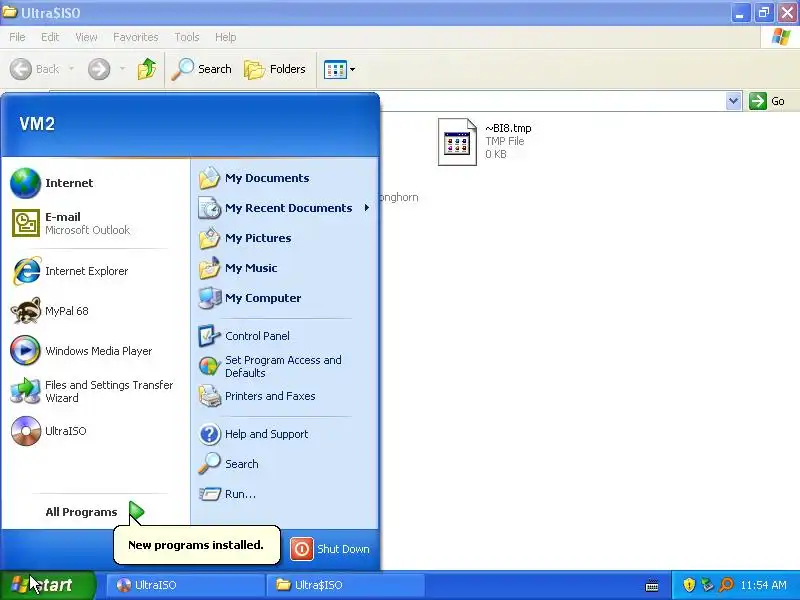Screen dimensions: 800x600
Task: Open My Computer
Action: (x=284, y=298)
